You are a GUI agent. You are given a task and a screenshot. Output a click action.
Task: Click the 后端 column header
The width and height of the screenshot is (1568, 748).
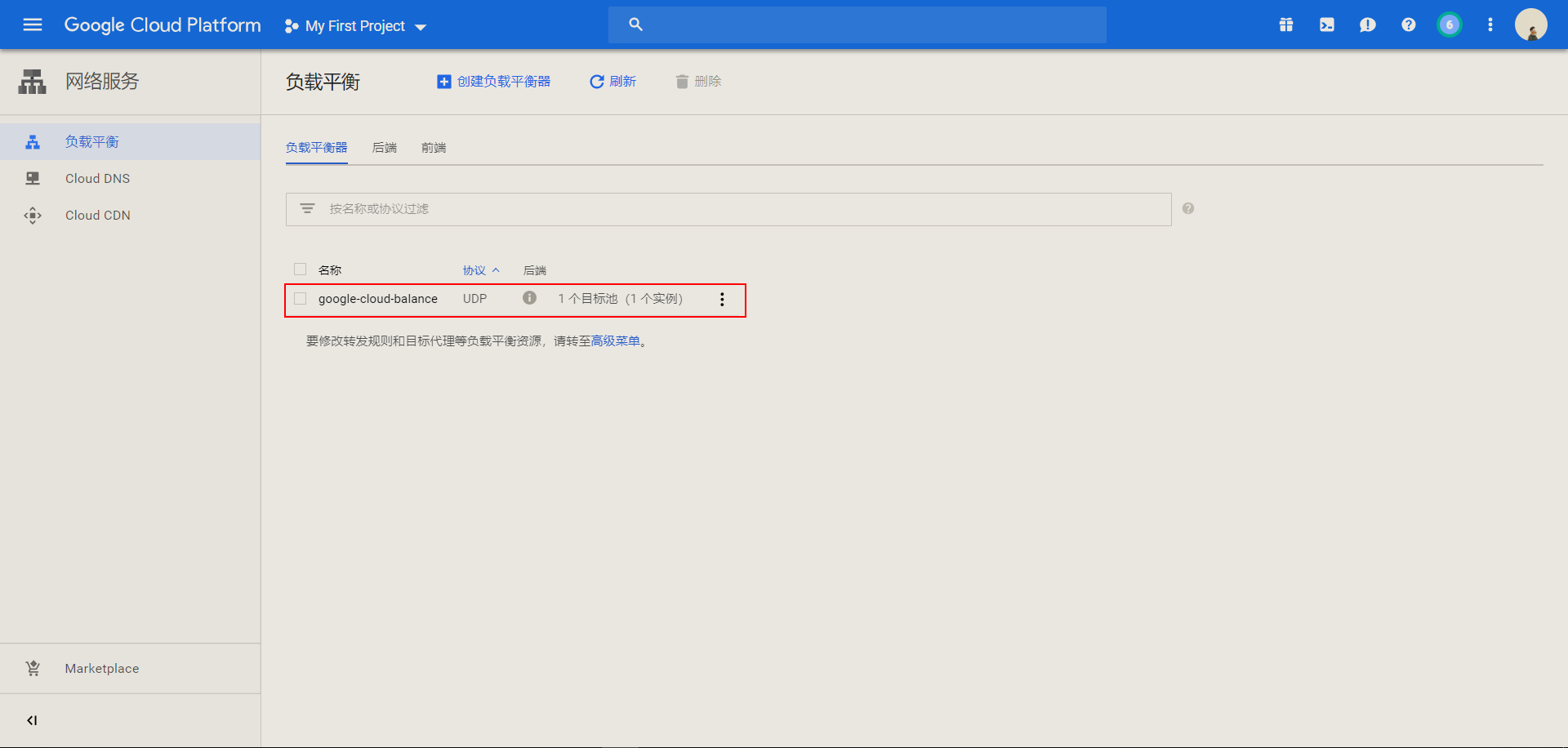pos(535,270)
